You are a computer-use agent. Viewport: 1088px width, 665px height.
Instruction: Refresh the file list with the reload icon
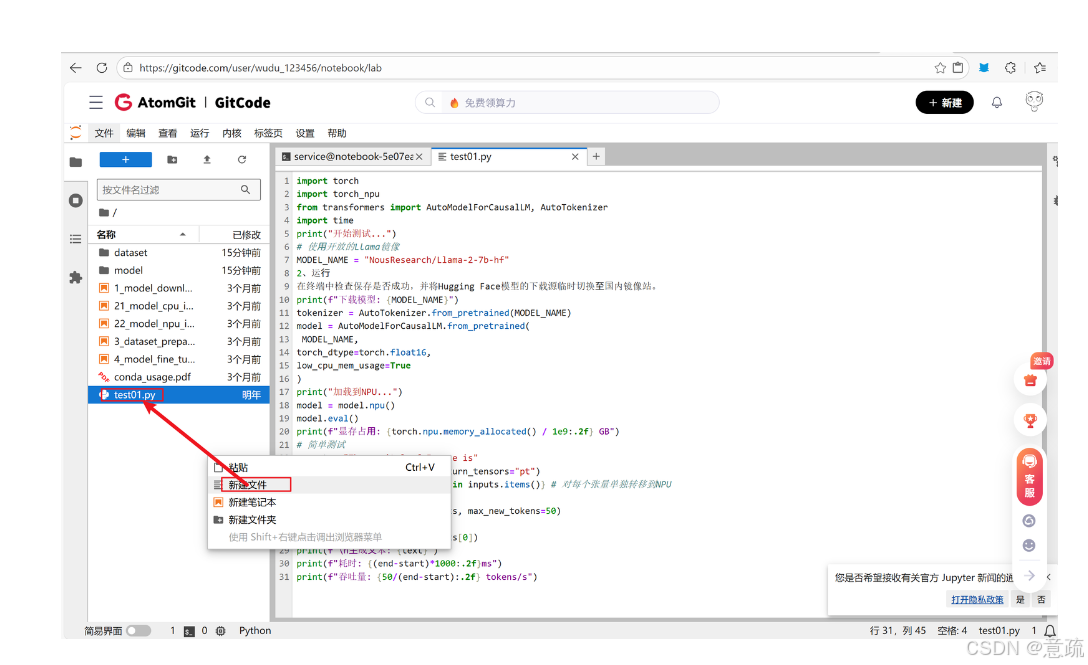coord(241,160)
